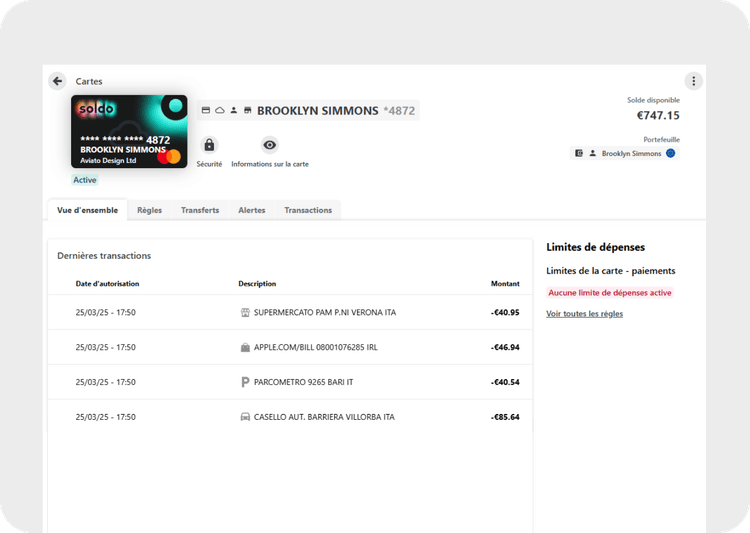Image resolution: width=750 pixels, height=533 pixels.
Task: Click the Sécurité label
Action: [x=209, y=164]
